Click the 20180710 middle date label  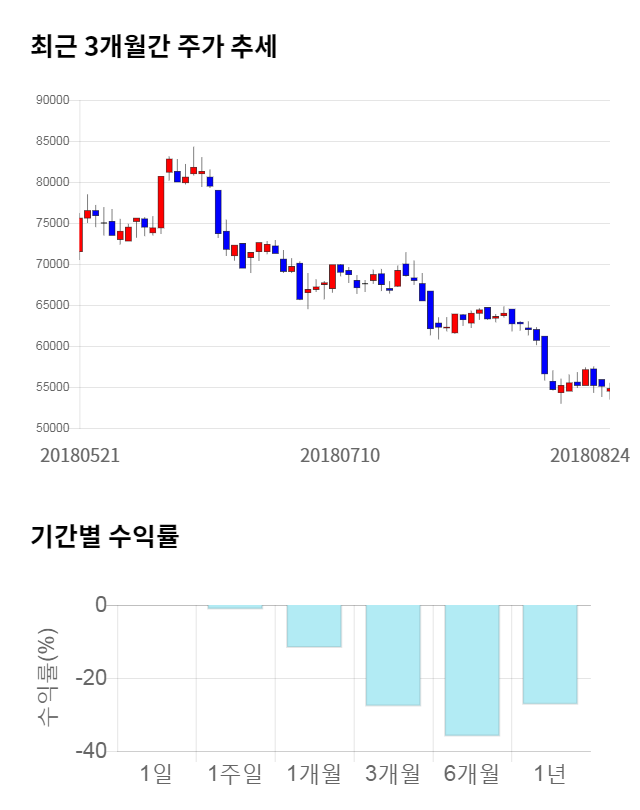340,455
